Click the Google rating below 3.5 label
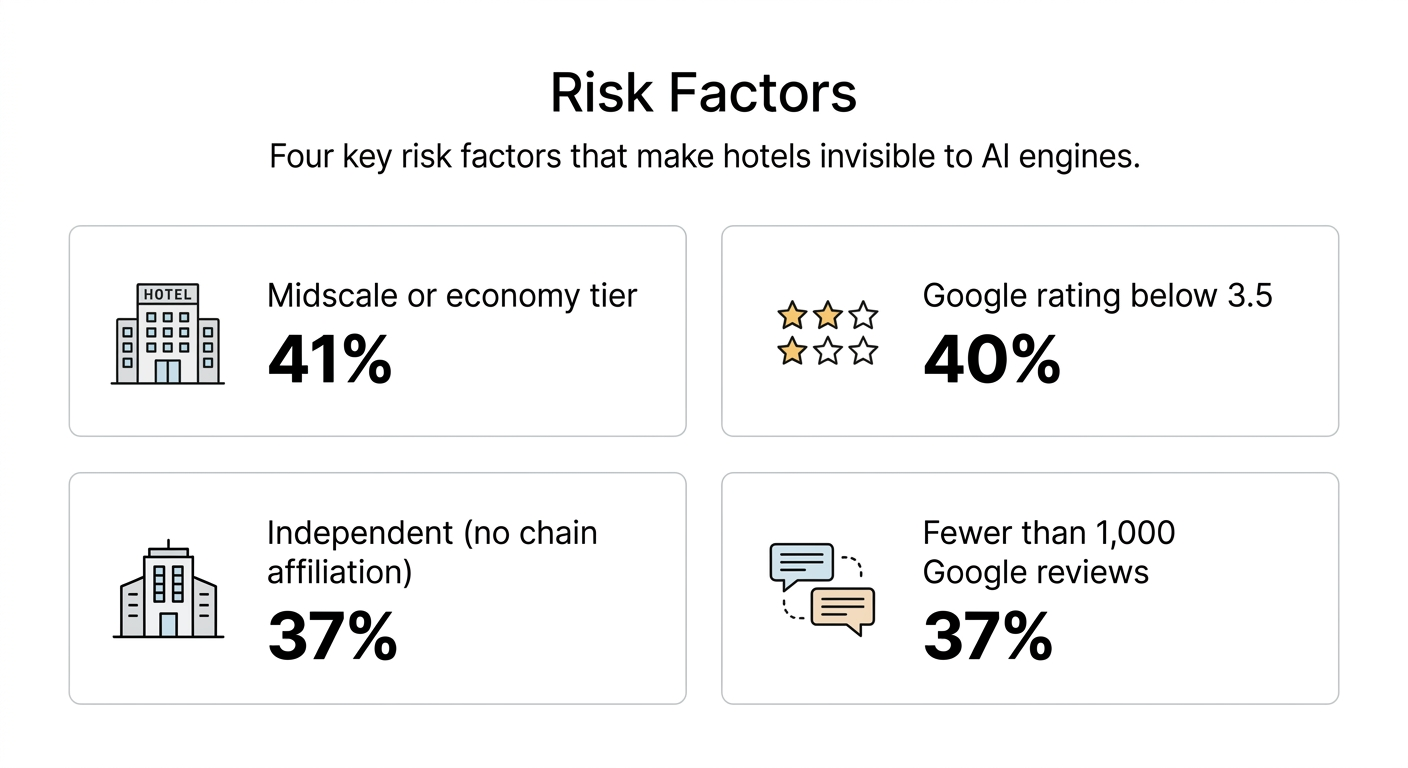 tap(1097, 296)
